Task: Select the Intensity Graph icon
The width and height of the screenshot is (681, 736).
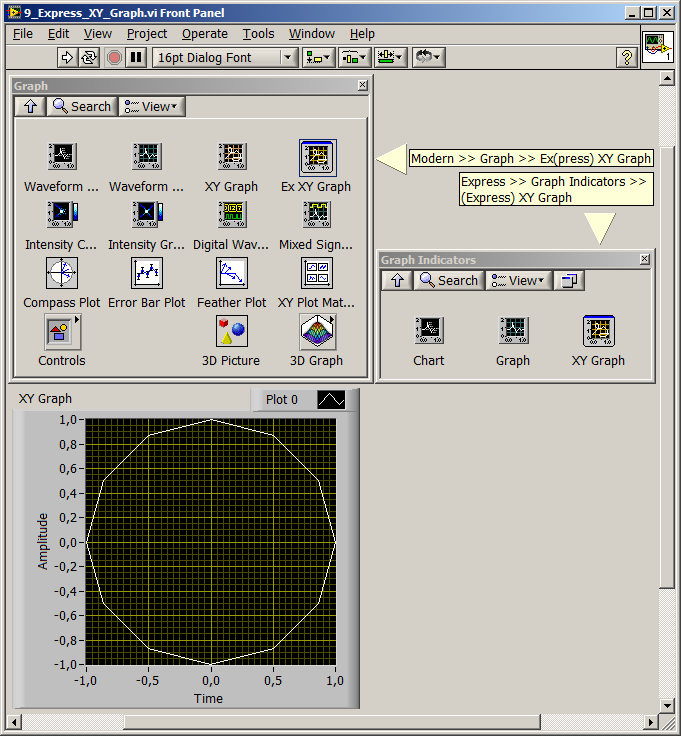Action: (x=147, y=215)
